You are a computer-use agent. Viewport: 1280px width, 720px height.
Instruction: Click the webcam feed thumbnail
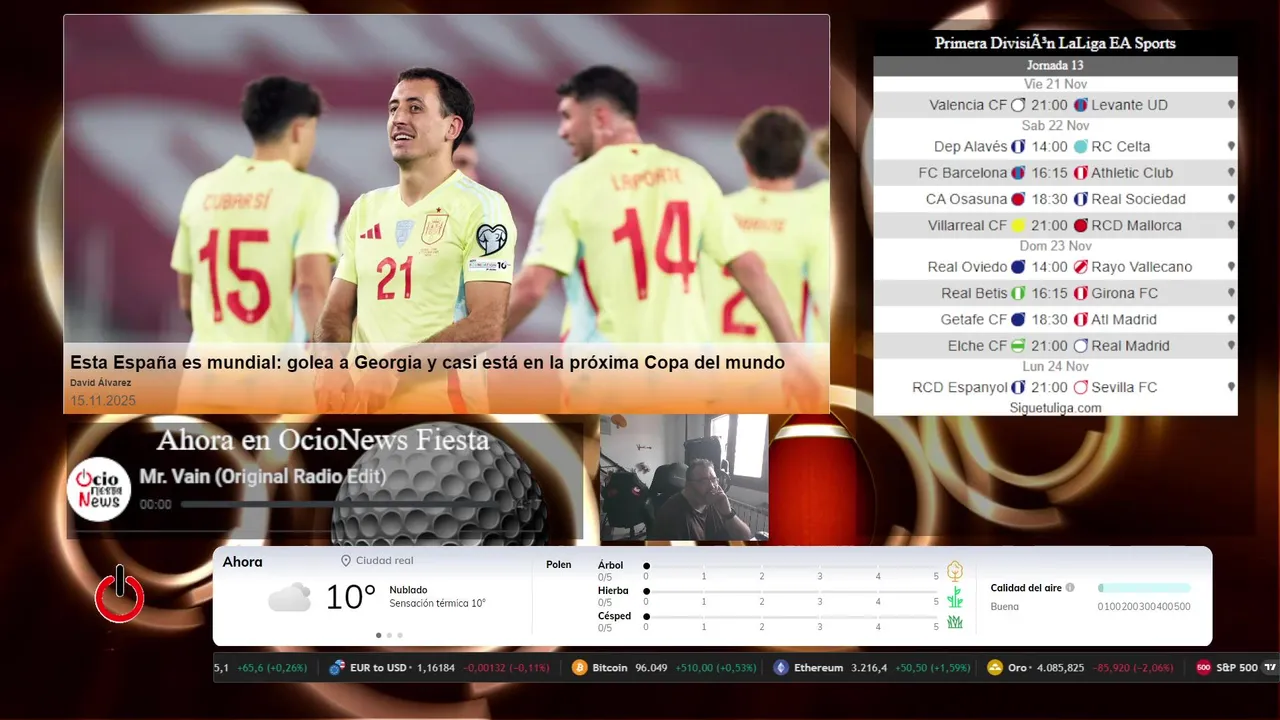pyautogui.click(x=684, y=478)
